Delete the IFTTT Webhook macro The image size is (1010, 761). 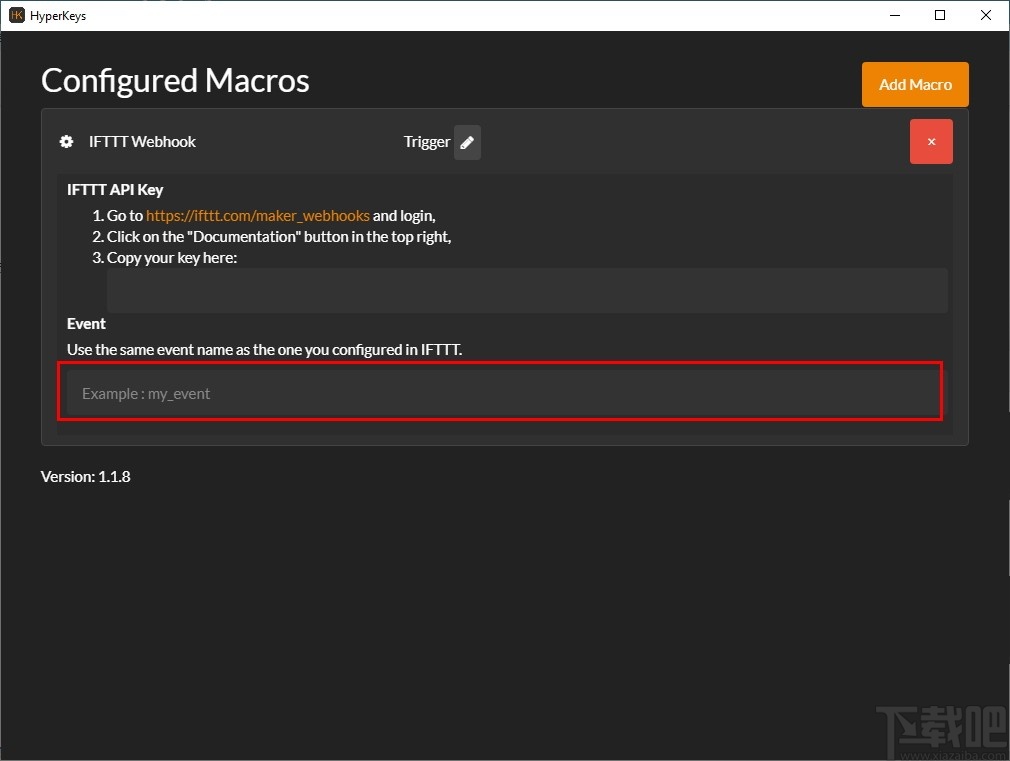[931, 142]
